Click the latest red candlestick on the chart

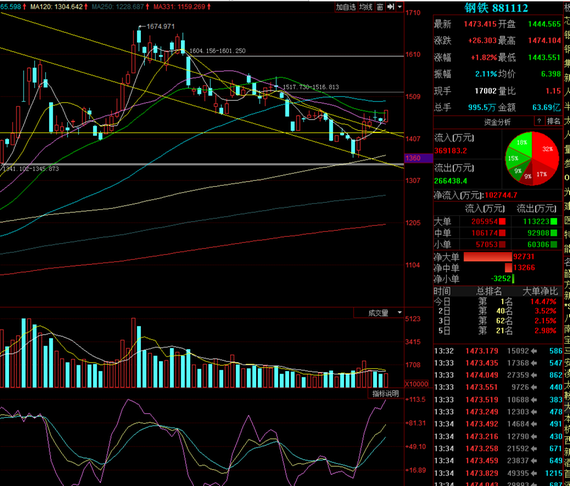(x=386, y=116)
